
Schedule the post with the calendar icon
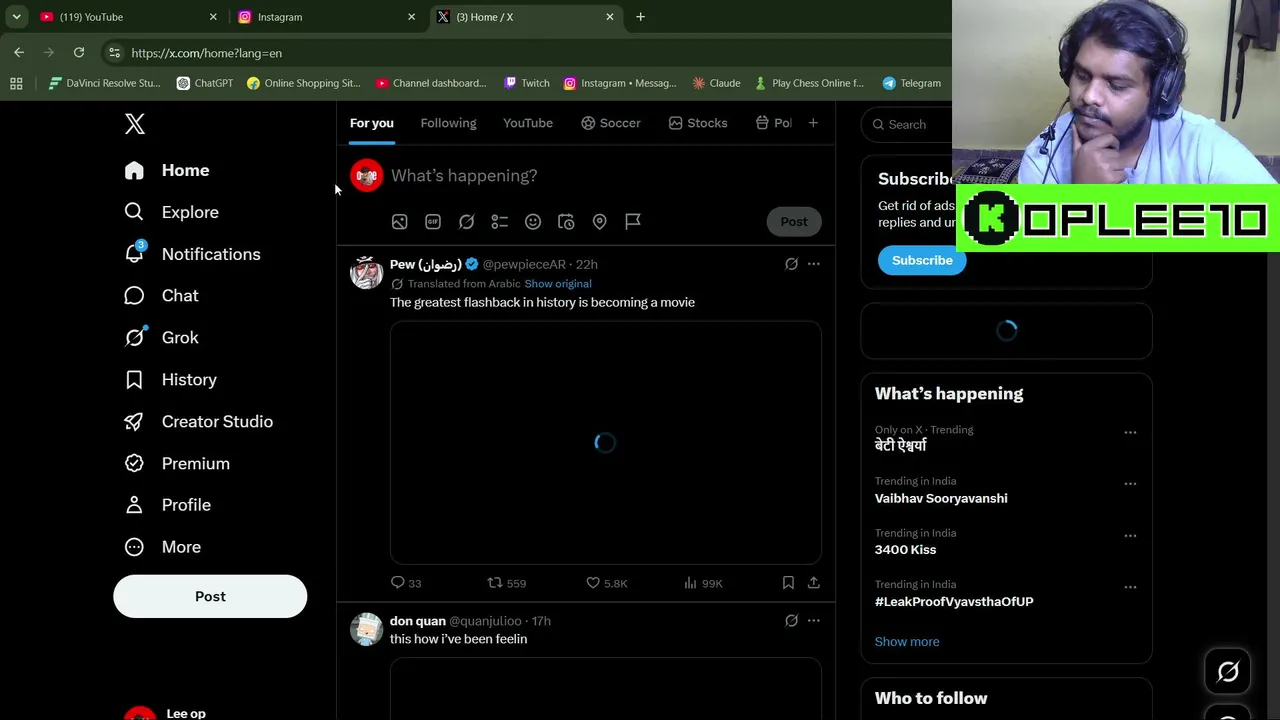[x=566, y=222]
